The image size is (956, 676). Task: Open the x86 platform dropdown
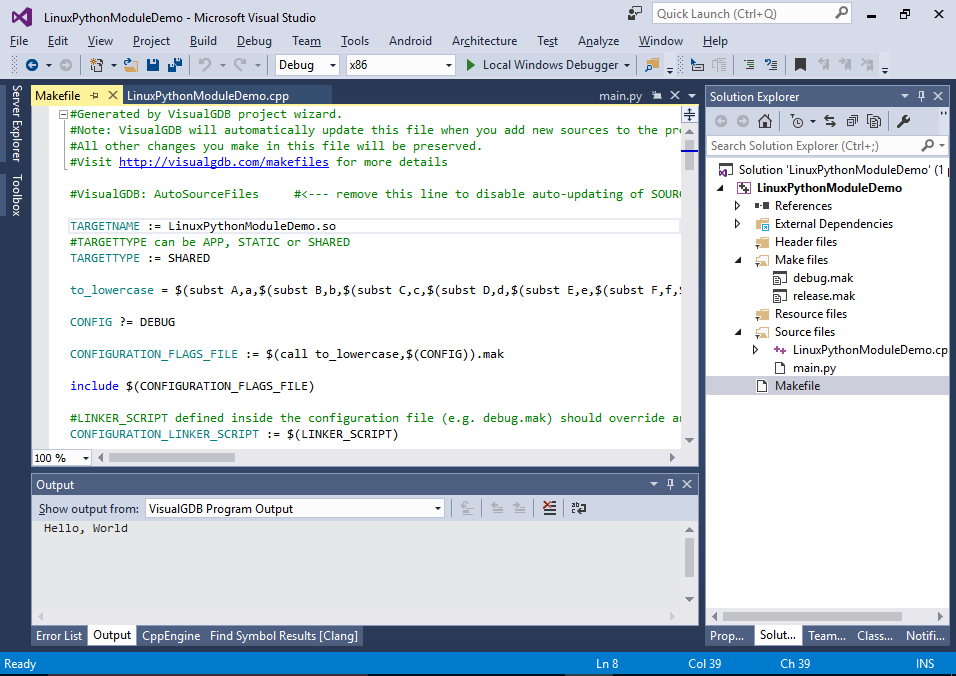click(449, 65)
